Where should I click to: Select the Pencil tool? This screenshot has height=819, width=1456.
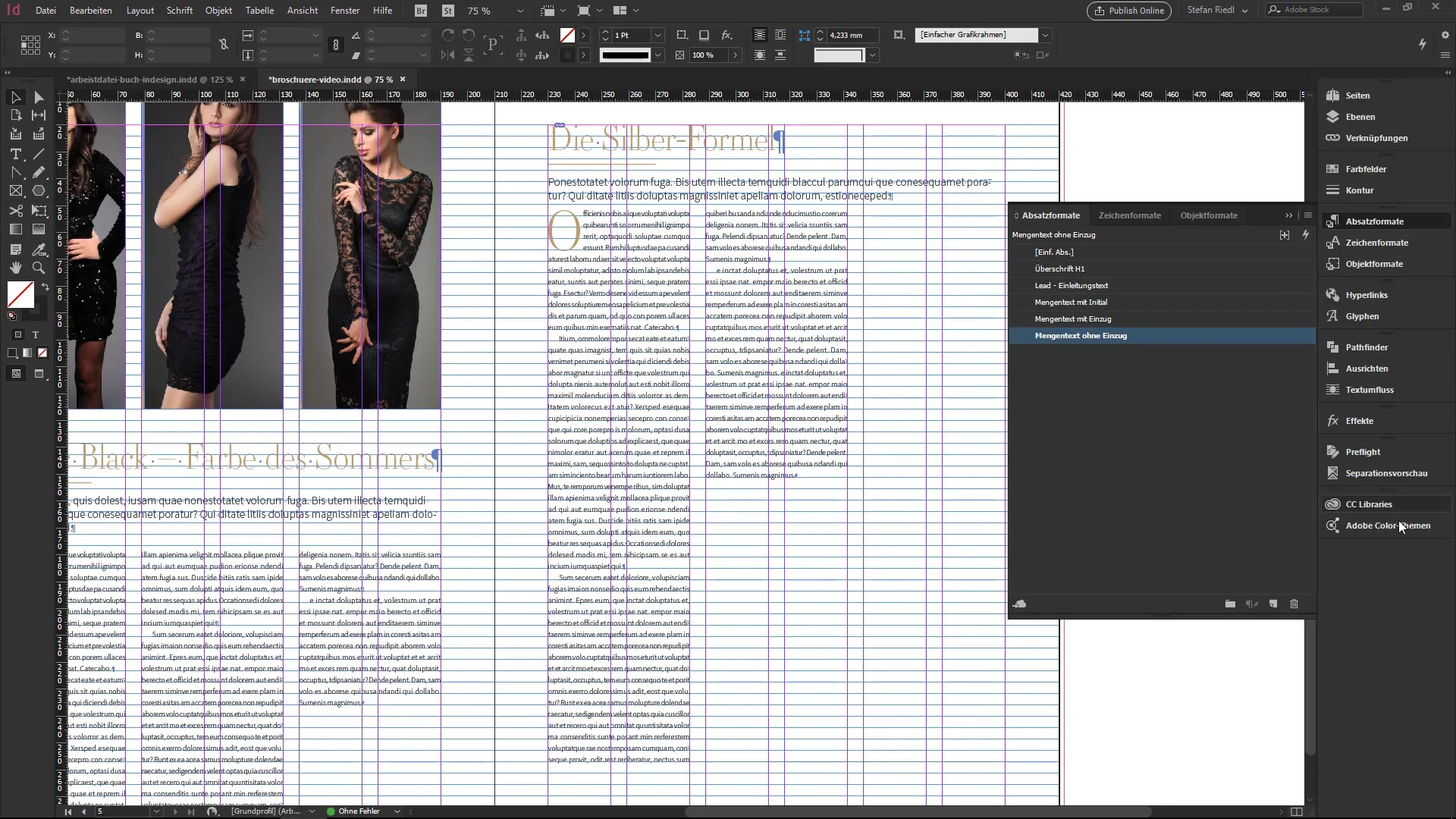[39, 173]
